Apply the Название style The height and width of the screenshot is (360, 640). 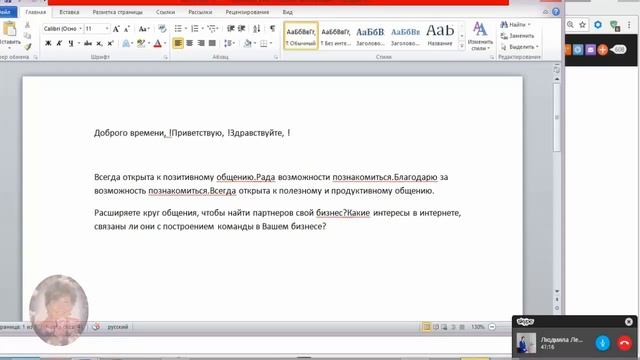tap(440, 36)
